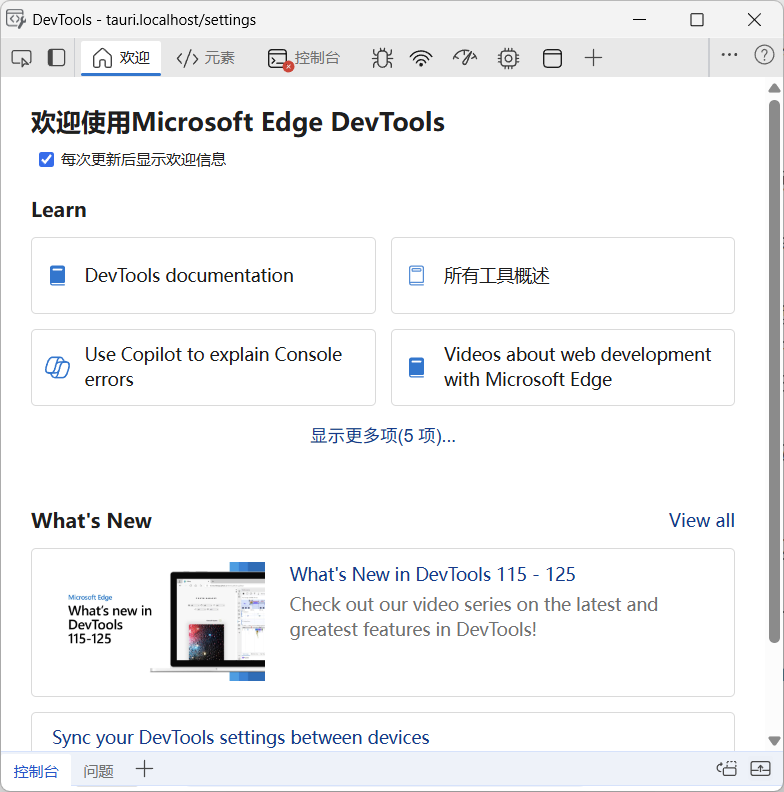Select the bottom drawer 控制台 tab
The height and width of the screenshot is (792, 784).
pos(36,771)
